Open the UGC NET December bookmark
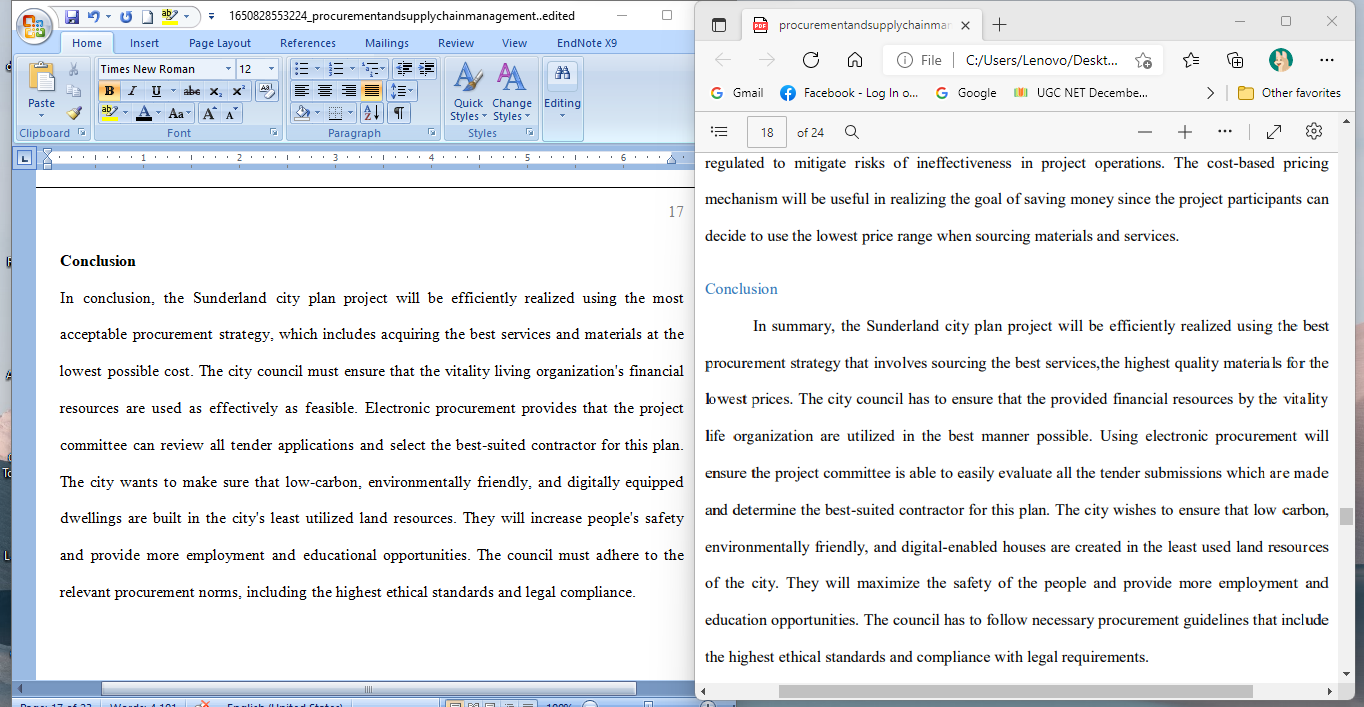 coord(1081,93)
